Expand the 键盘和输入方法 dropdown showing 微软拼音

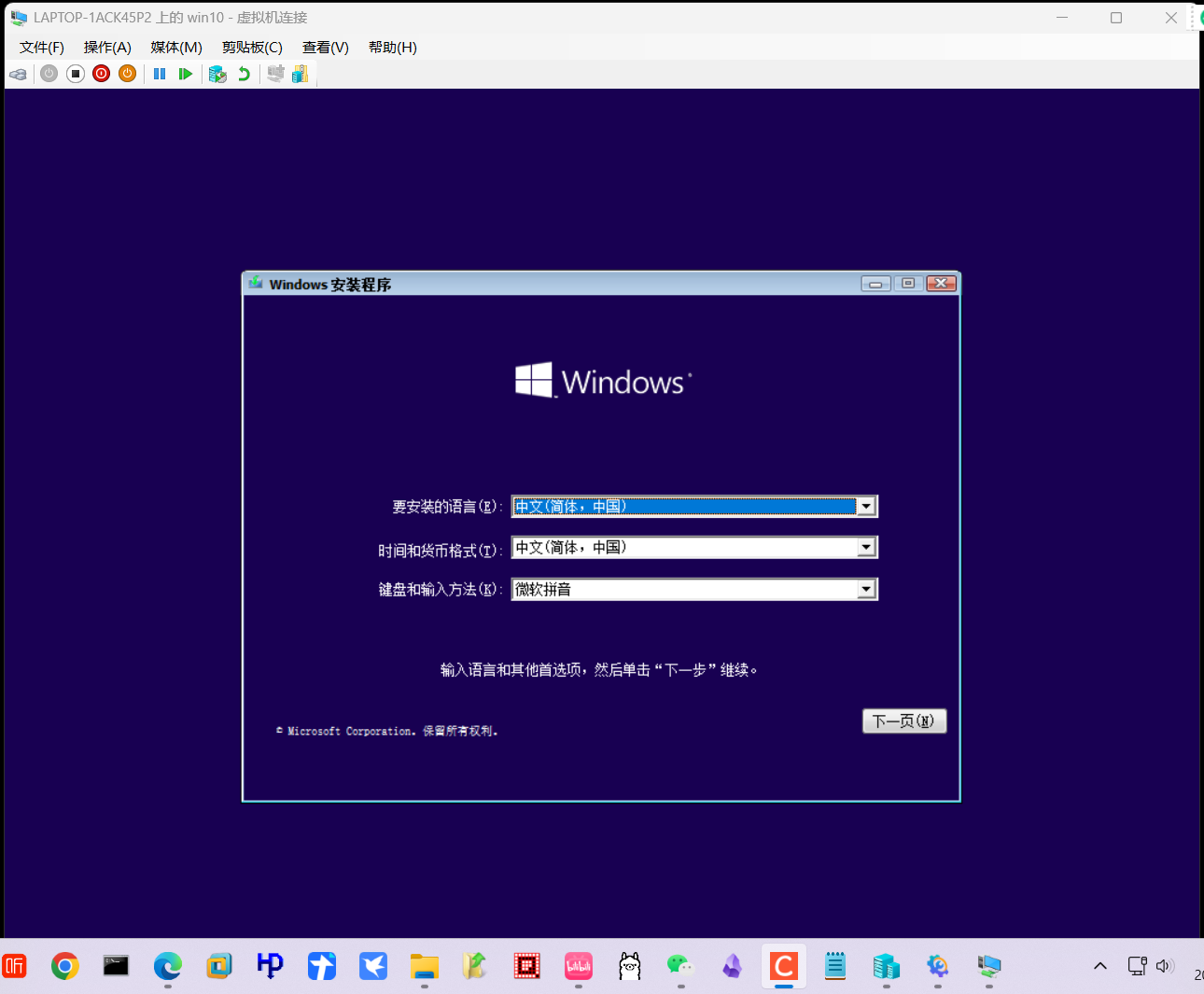(x=866, y=589)
